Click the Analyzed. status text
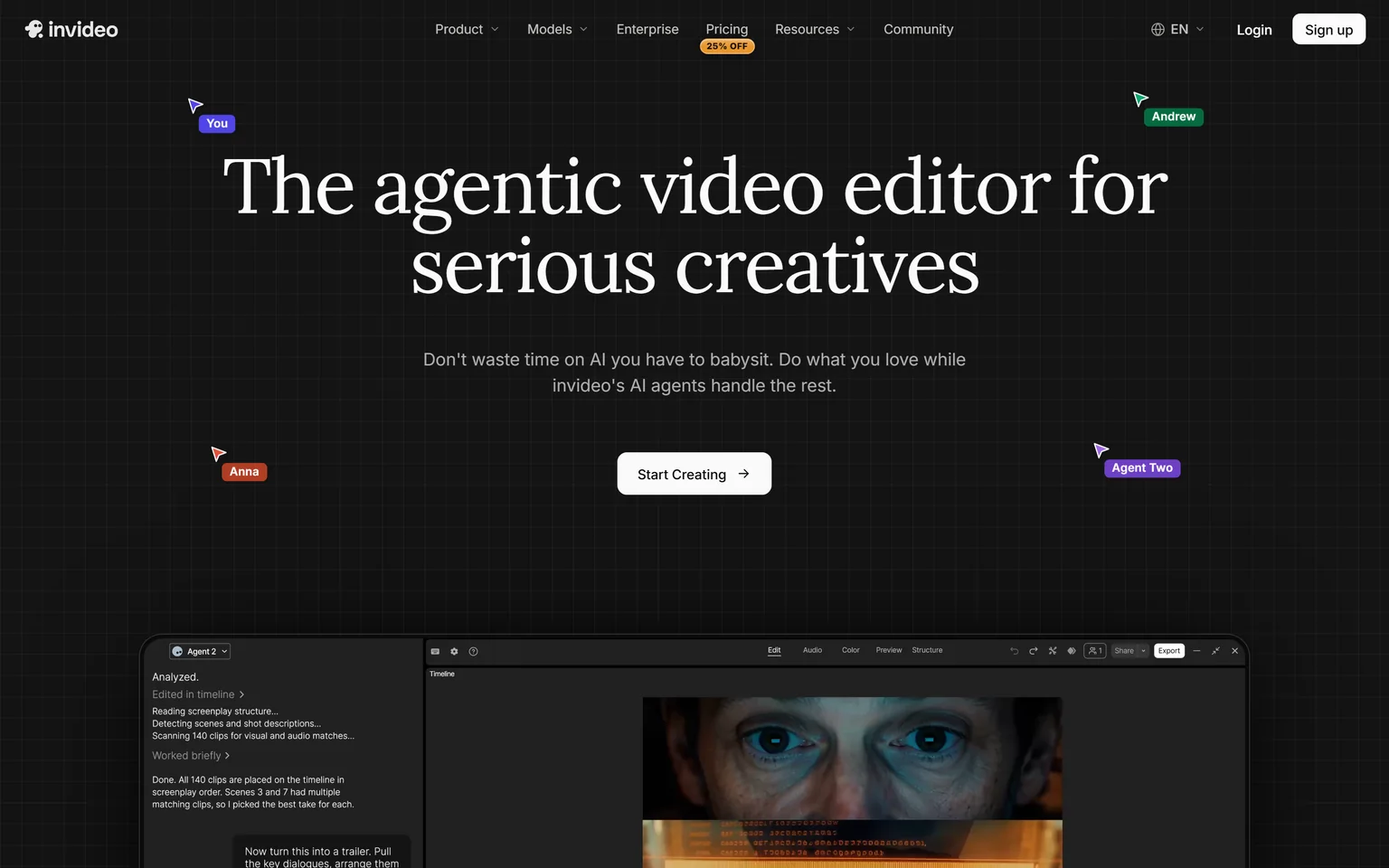Viewport: 1389px width, 868px height. click(175, 677)
